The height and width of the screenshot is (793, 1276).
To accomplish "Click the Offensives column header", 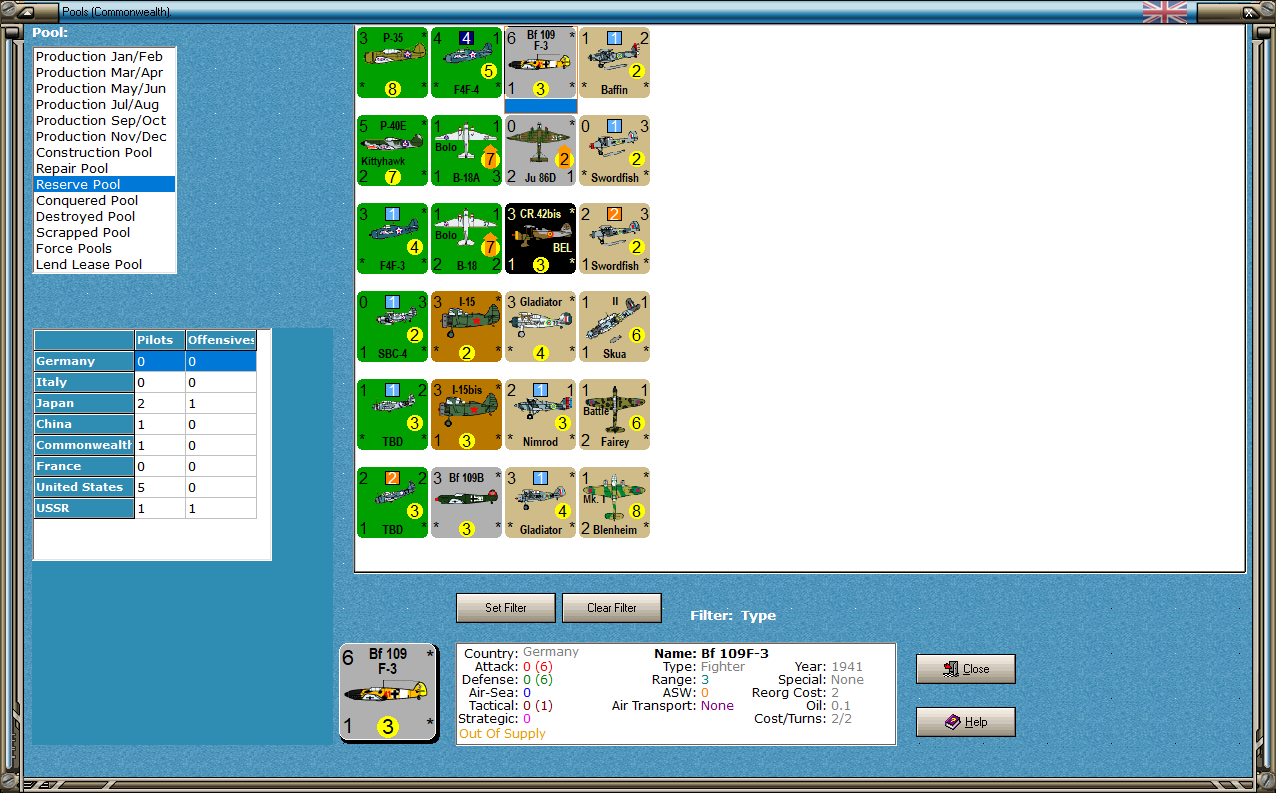I will (221, 340).
